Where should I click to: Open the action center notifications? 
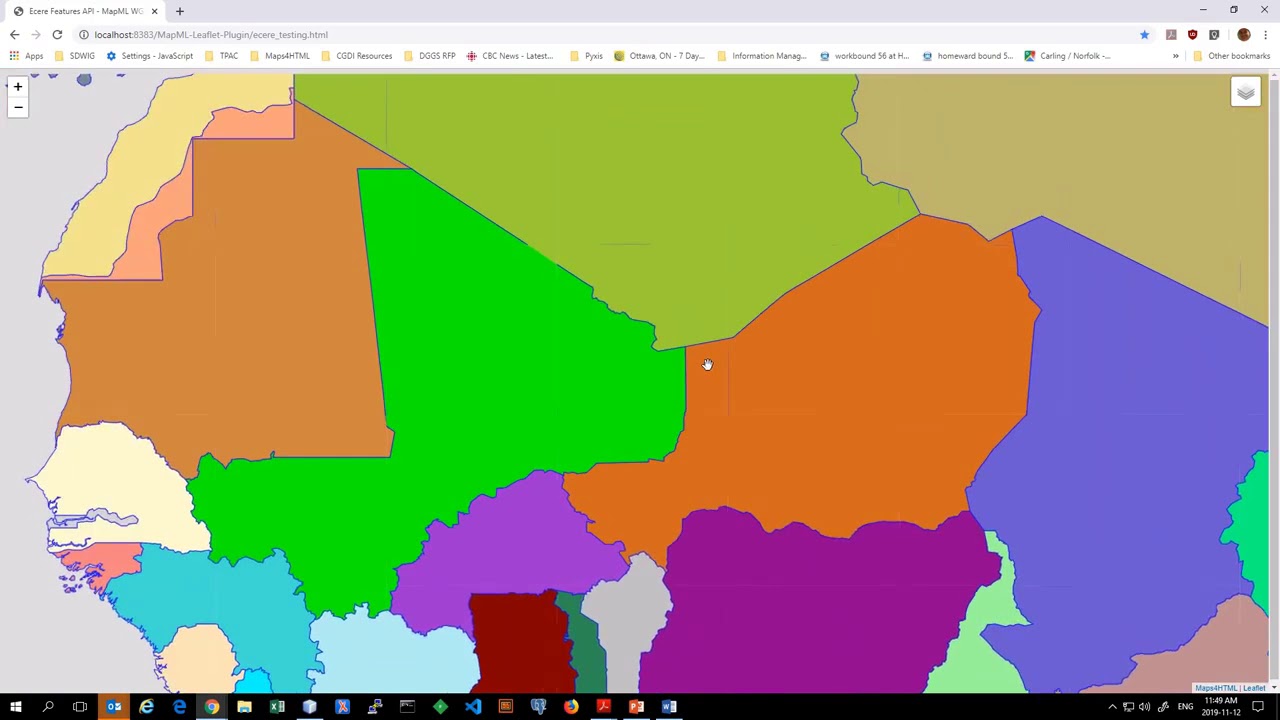pos(1258,707)
